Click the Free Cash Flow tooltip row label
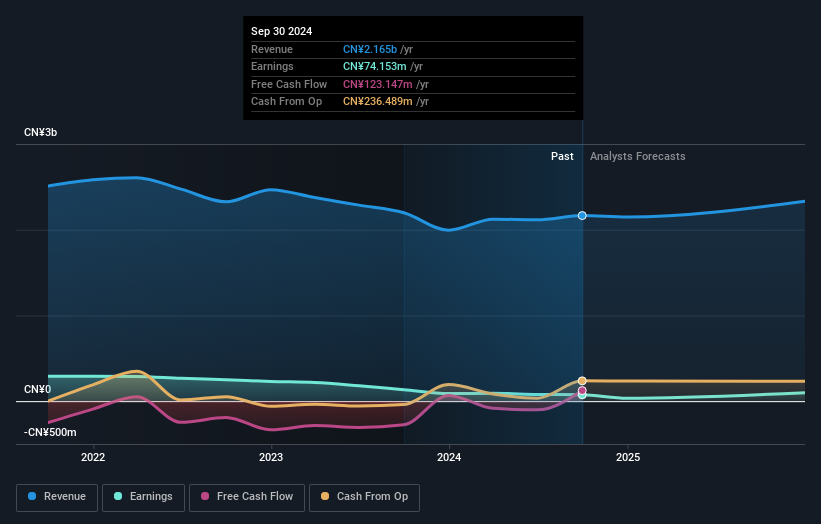This screenshot has width=821, height=524. (x=289, y=84)
